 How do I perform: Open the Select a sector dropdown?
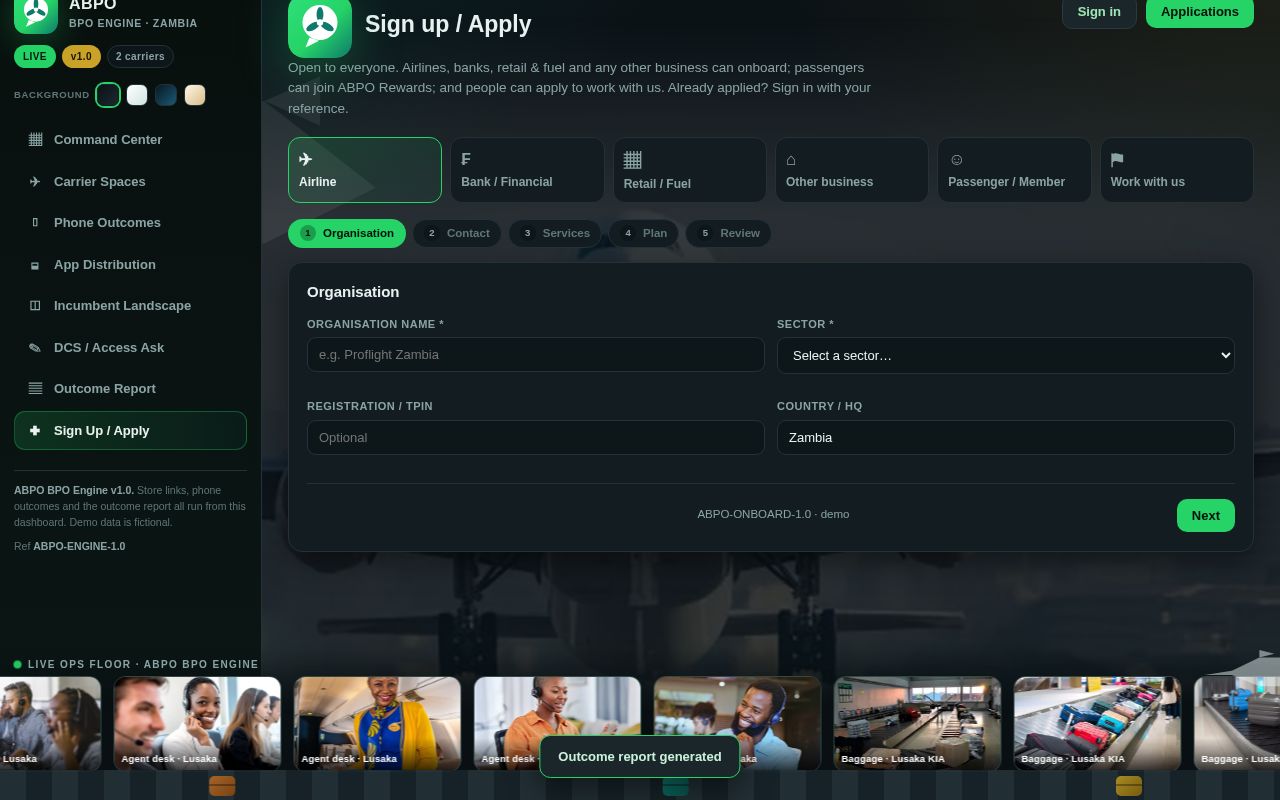(1006, 355)
